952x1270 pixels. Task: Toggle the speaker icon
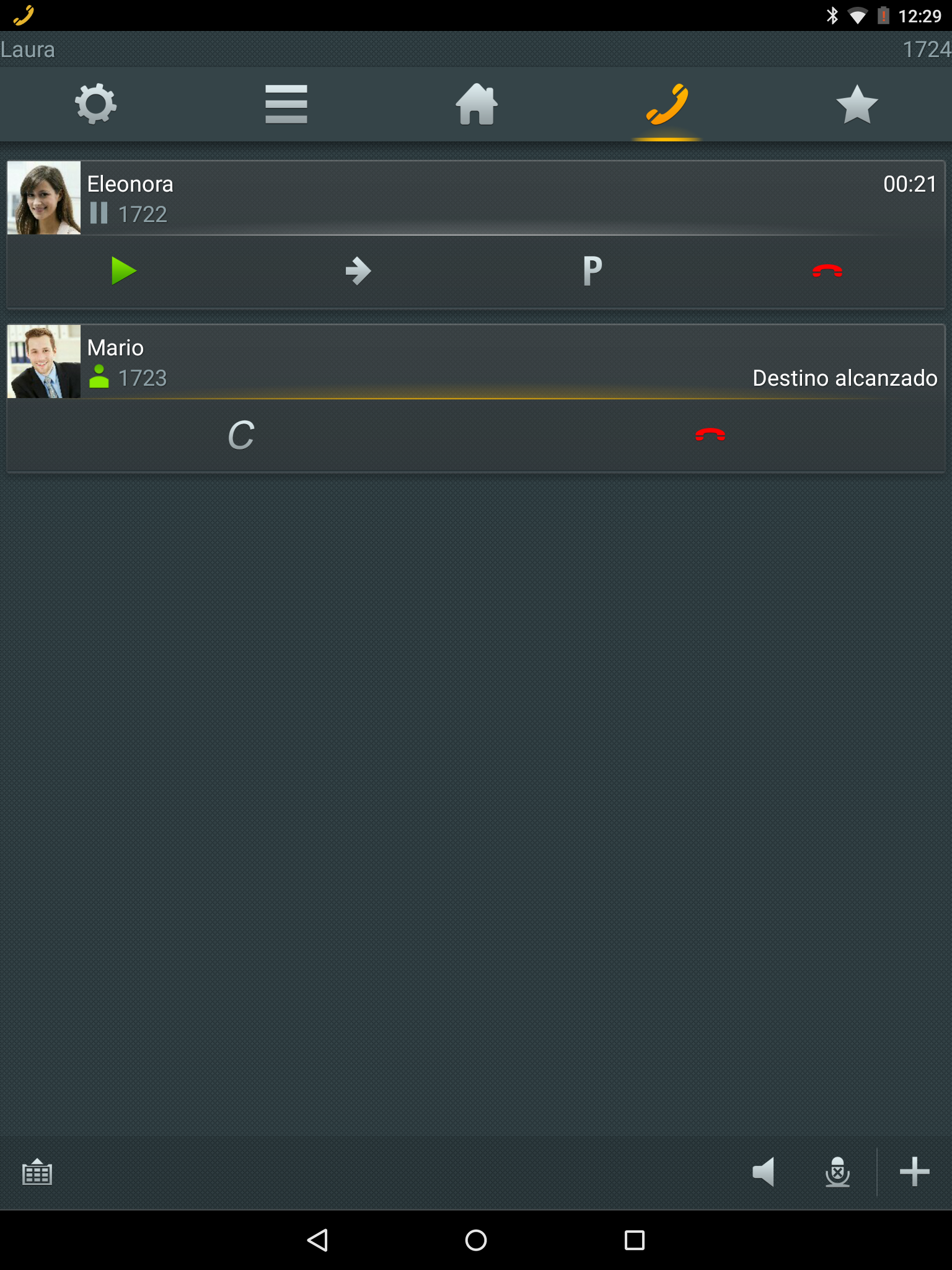click(764, 1172)
